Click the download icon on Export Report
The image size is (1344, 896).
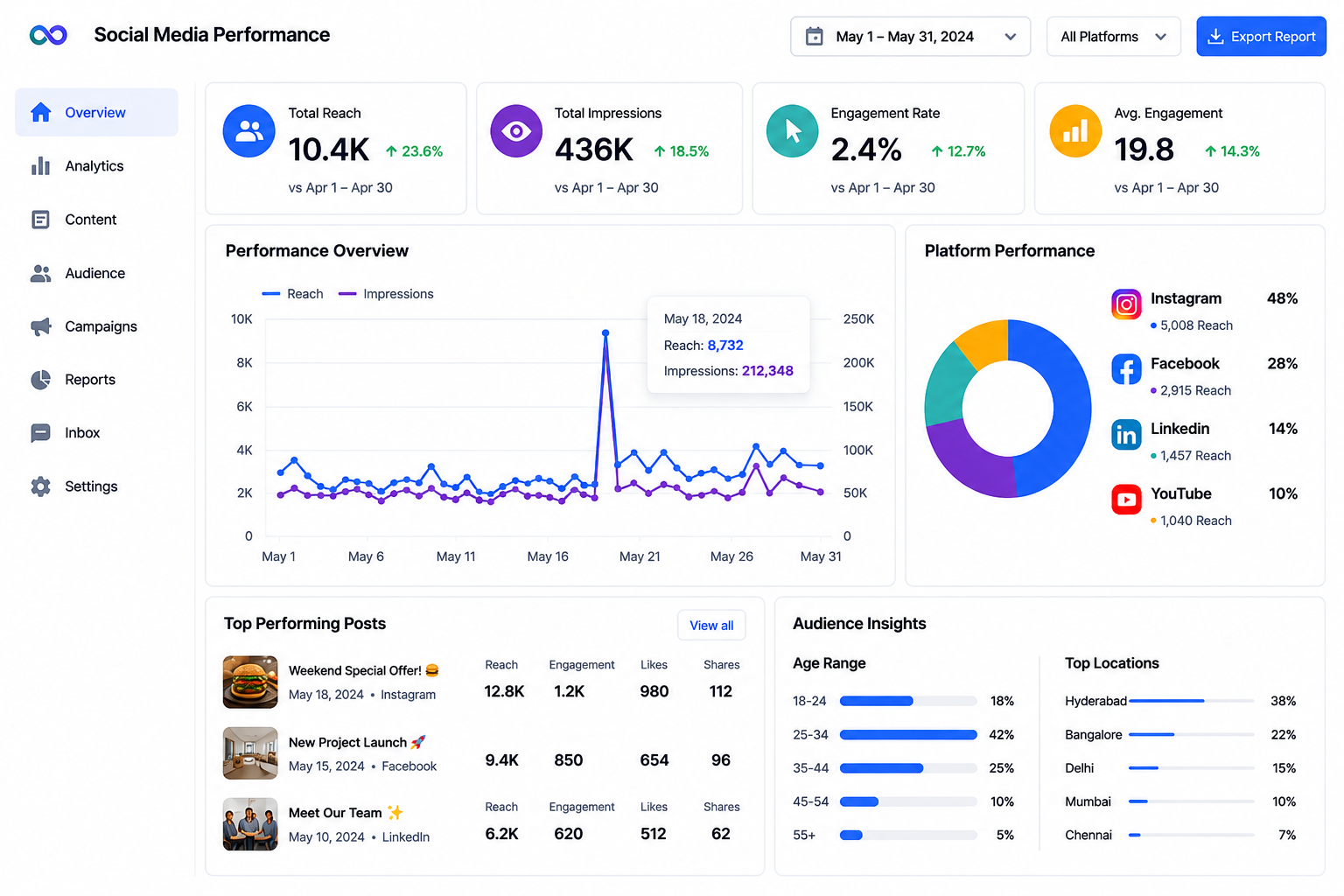tap(1215, 37)
